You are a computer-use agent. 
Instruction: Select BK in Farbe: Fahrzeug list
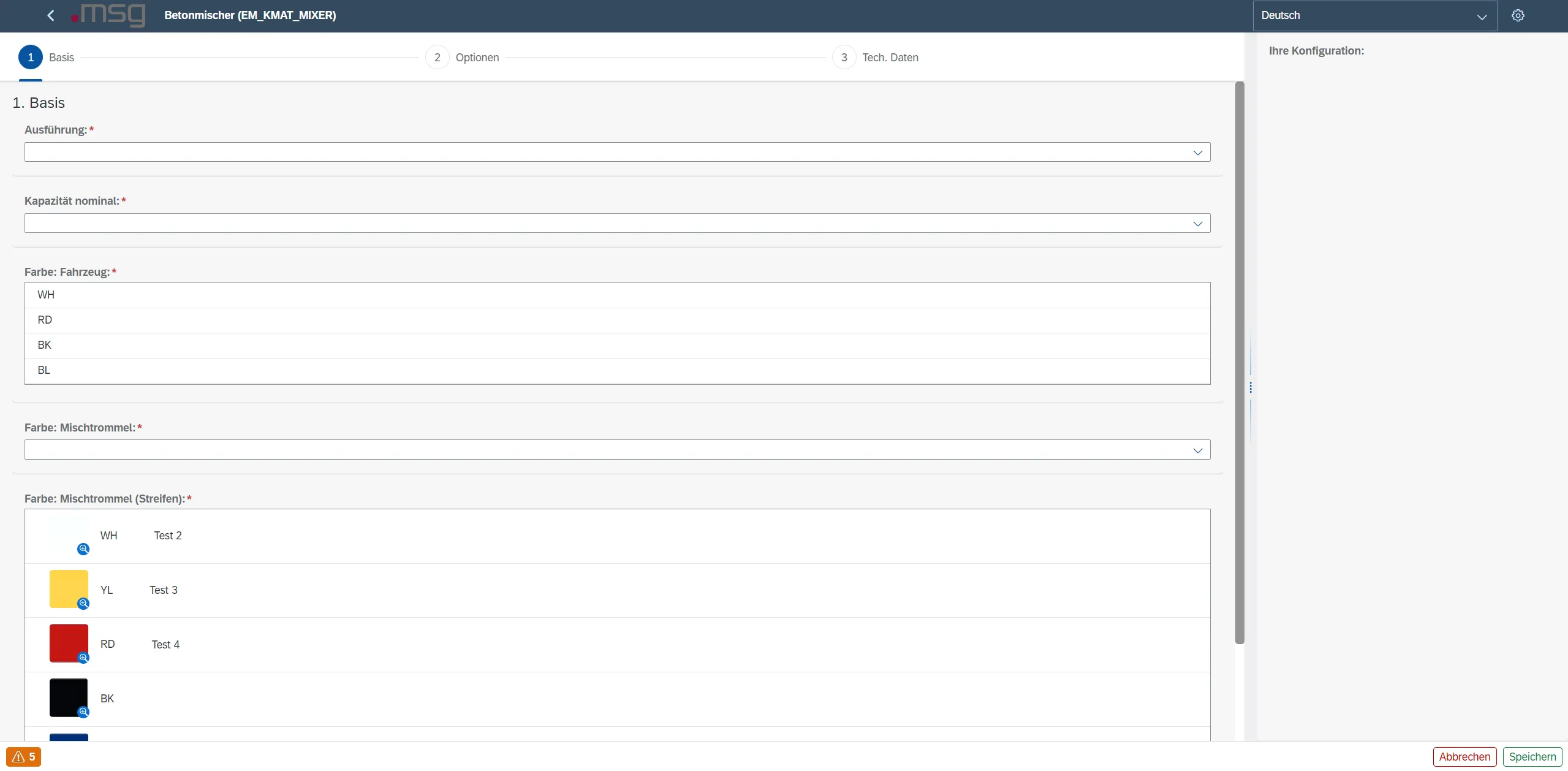point(44,345)
